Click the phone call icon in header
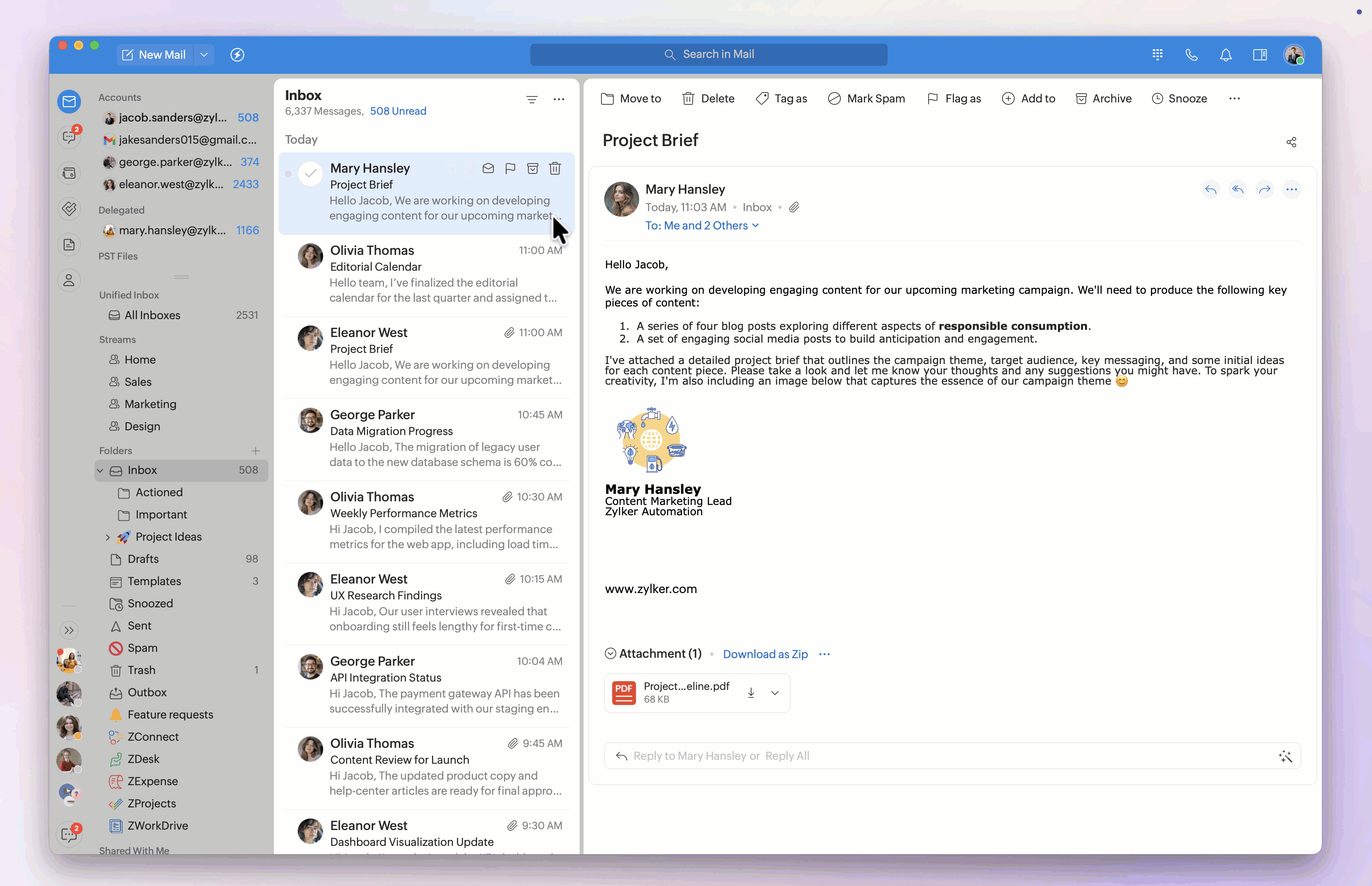Screen dimensions: 1372x886 pyautogui.click(x=1191, y=55)
